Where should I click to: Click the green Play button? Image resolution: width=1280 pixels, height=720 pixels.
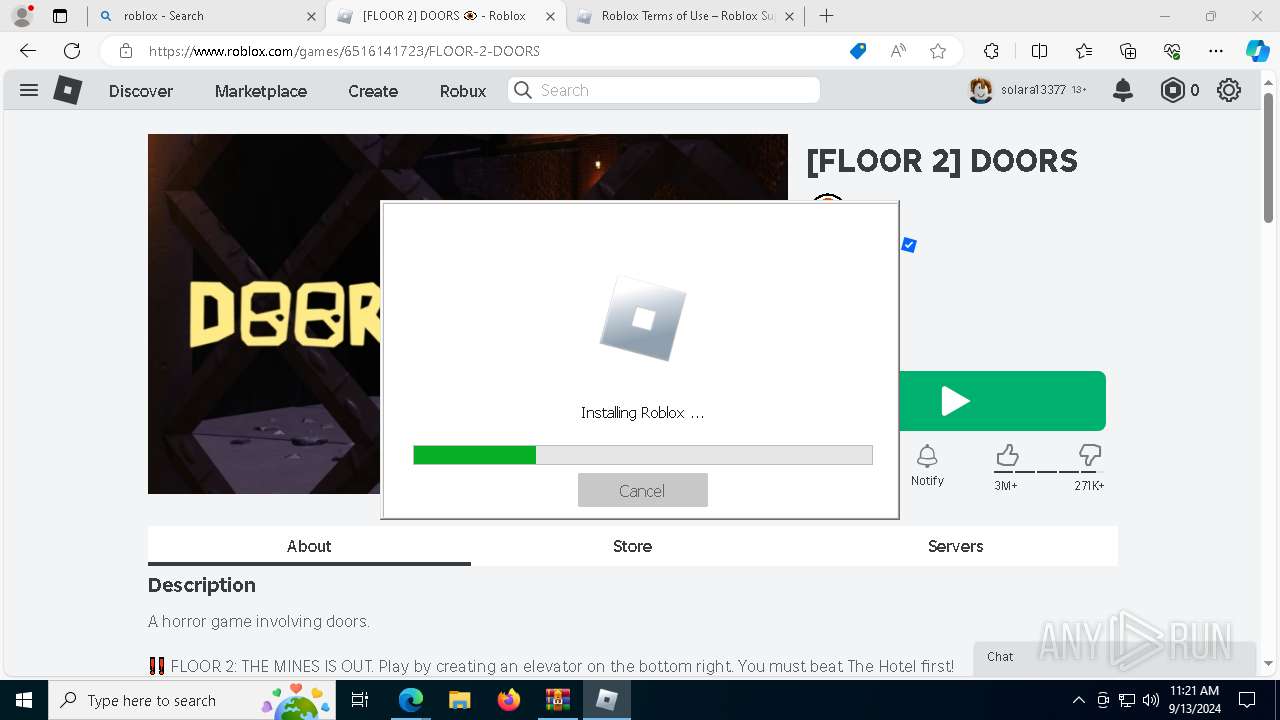[1003, 401]
